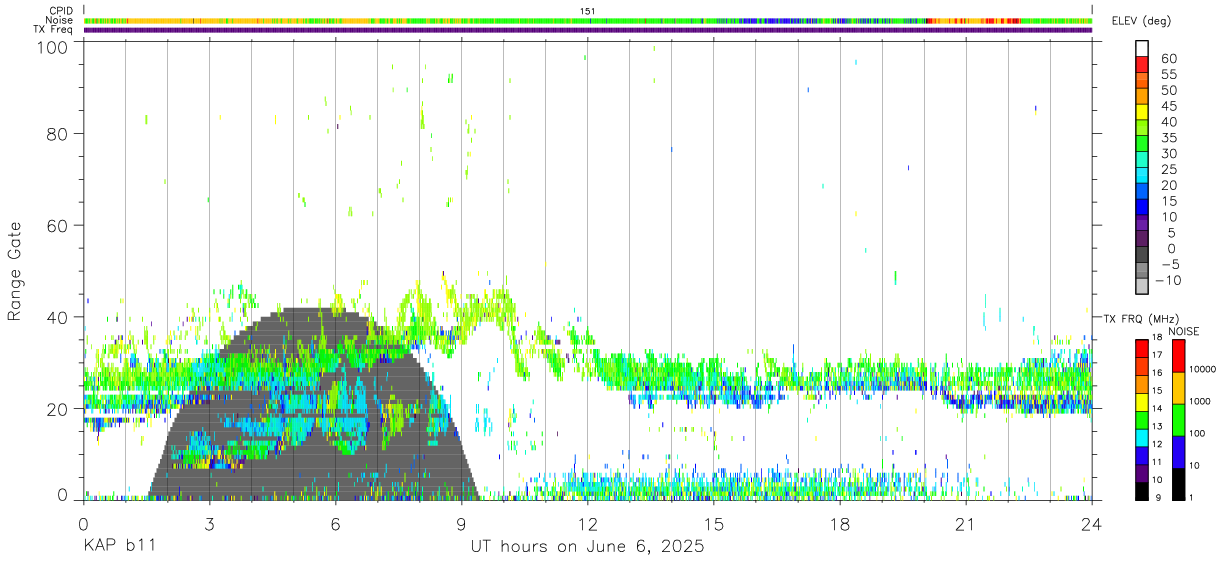The height and width of the screenshot is (567, 1228).
Task: Click the 12 tick on the UT hours axis
Action: pos(587,524)
